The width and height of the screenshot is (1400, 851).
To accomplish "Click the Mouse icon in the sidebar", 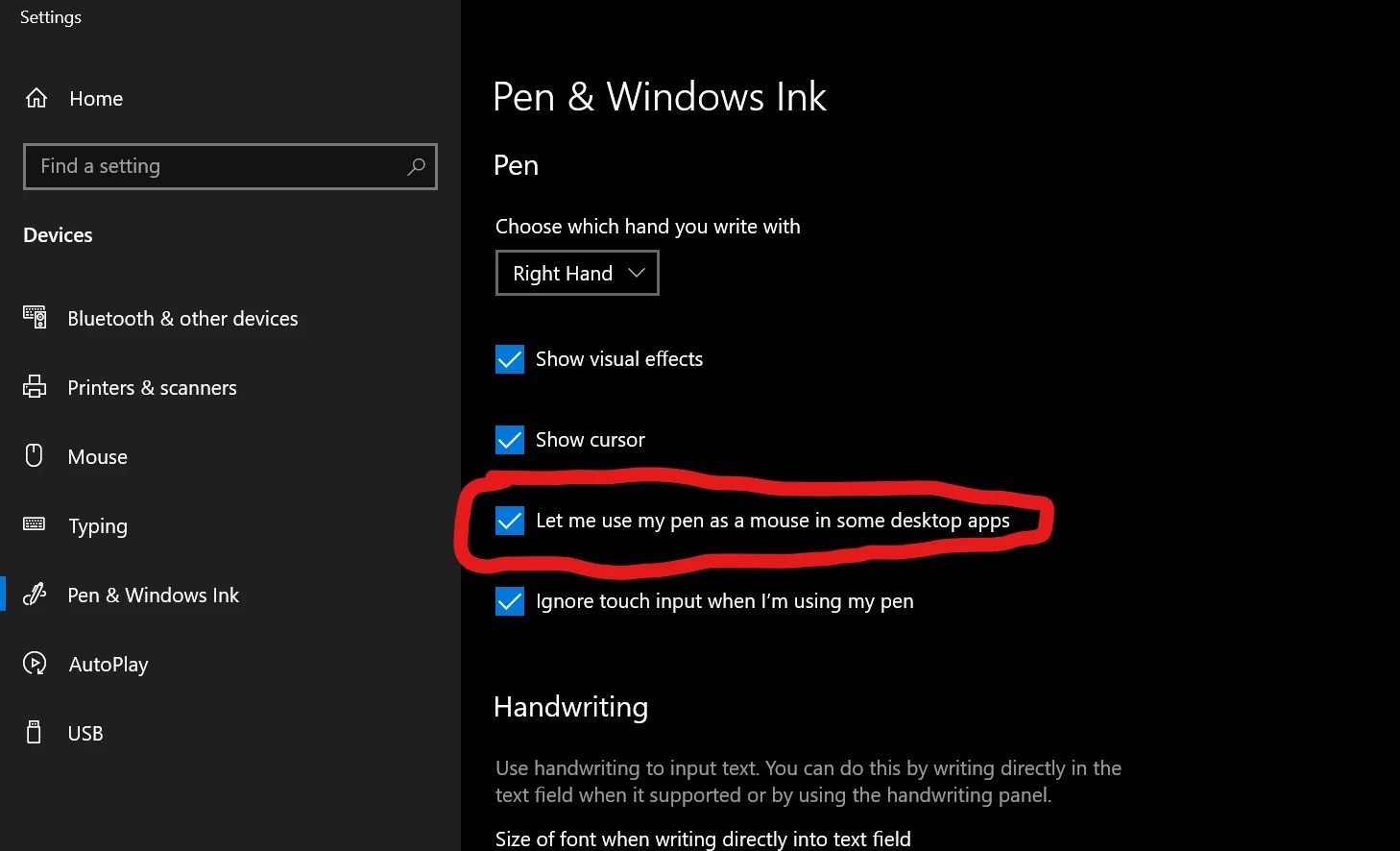I will (x=35, y=455).
